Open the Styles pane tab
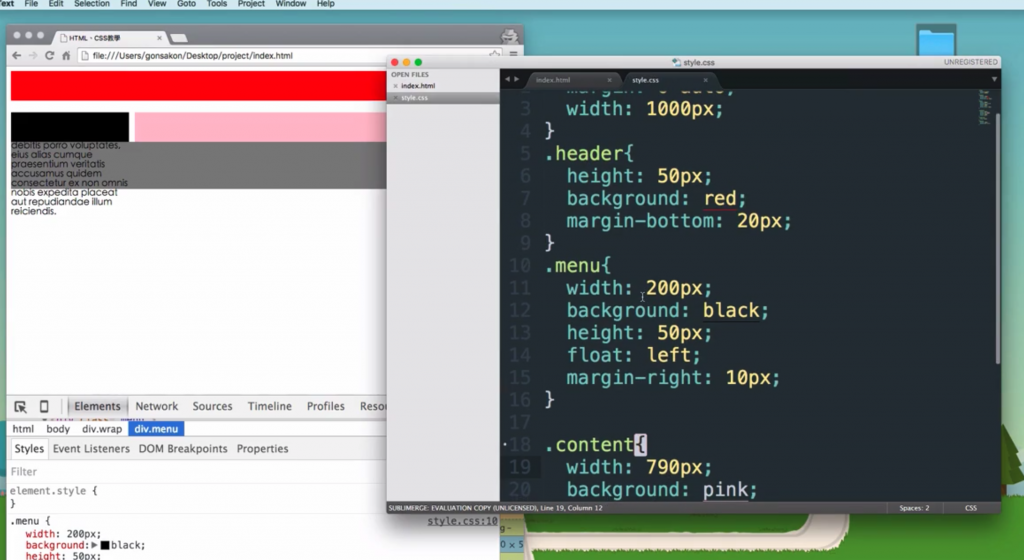 point(29,448)
